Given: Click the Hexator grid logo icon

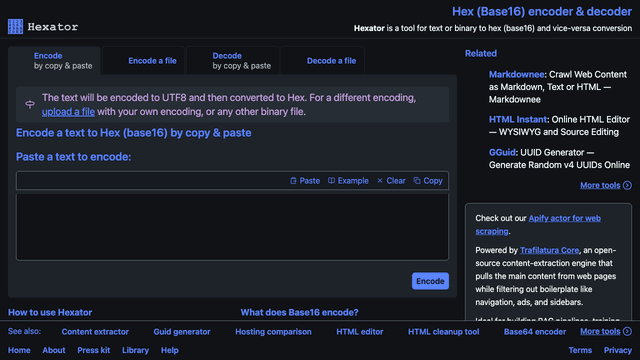Looking at the screenshot, I should [x=16, y=27].
